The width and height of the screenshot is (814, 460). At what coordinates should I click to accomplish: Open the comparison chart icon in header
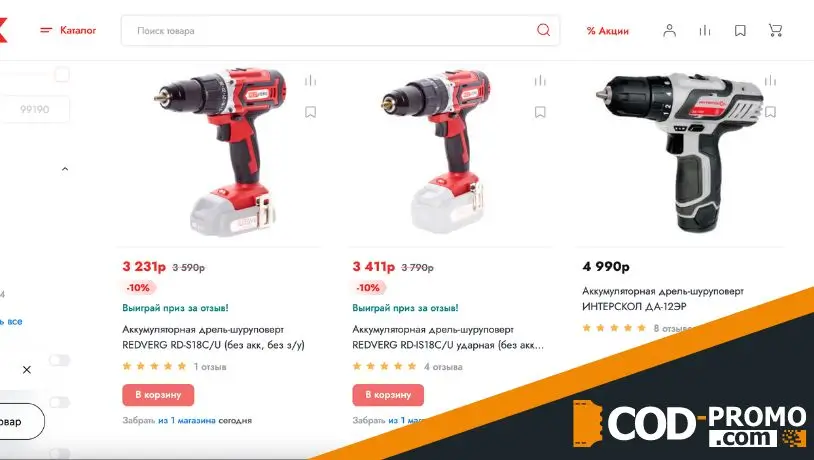coord(704,31)
